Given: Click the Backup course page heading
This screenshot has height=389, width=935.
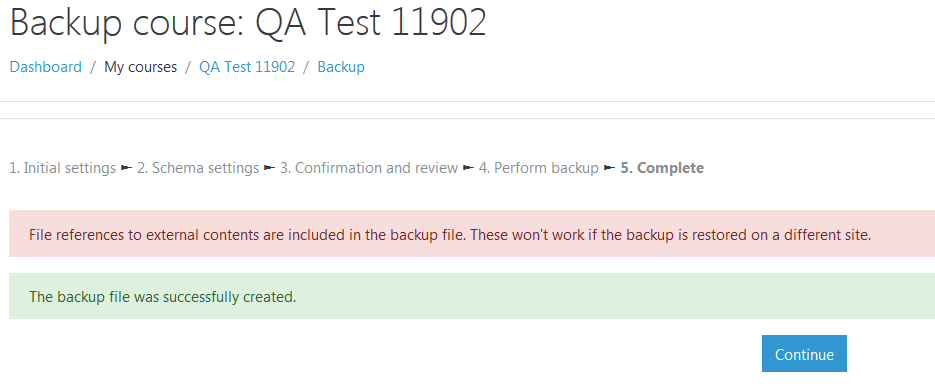Looking at the screenshot, I should pos(248,24).
